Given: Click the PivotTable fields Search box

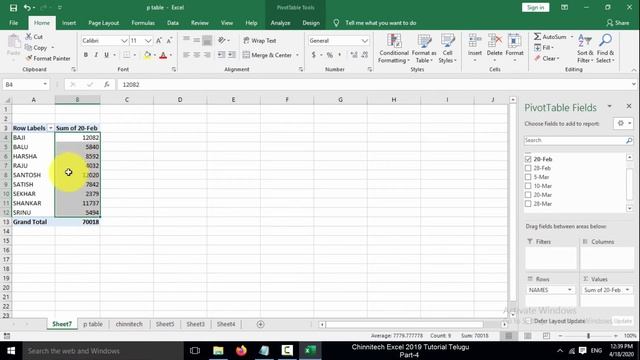Looking at the screenshot, I should tap(574, 140).
